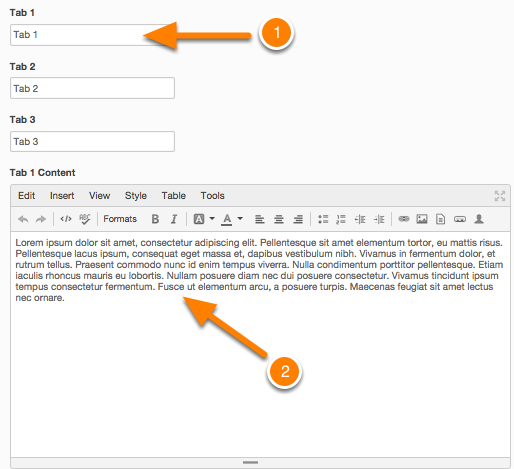This screenshot has height=469, width=514.
Task: Click the undo arrow icon
Action: 23,219
